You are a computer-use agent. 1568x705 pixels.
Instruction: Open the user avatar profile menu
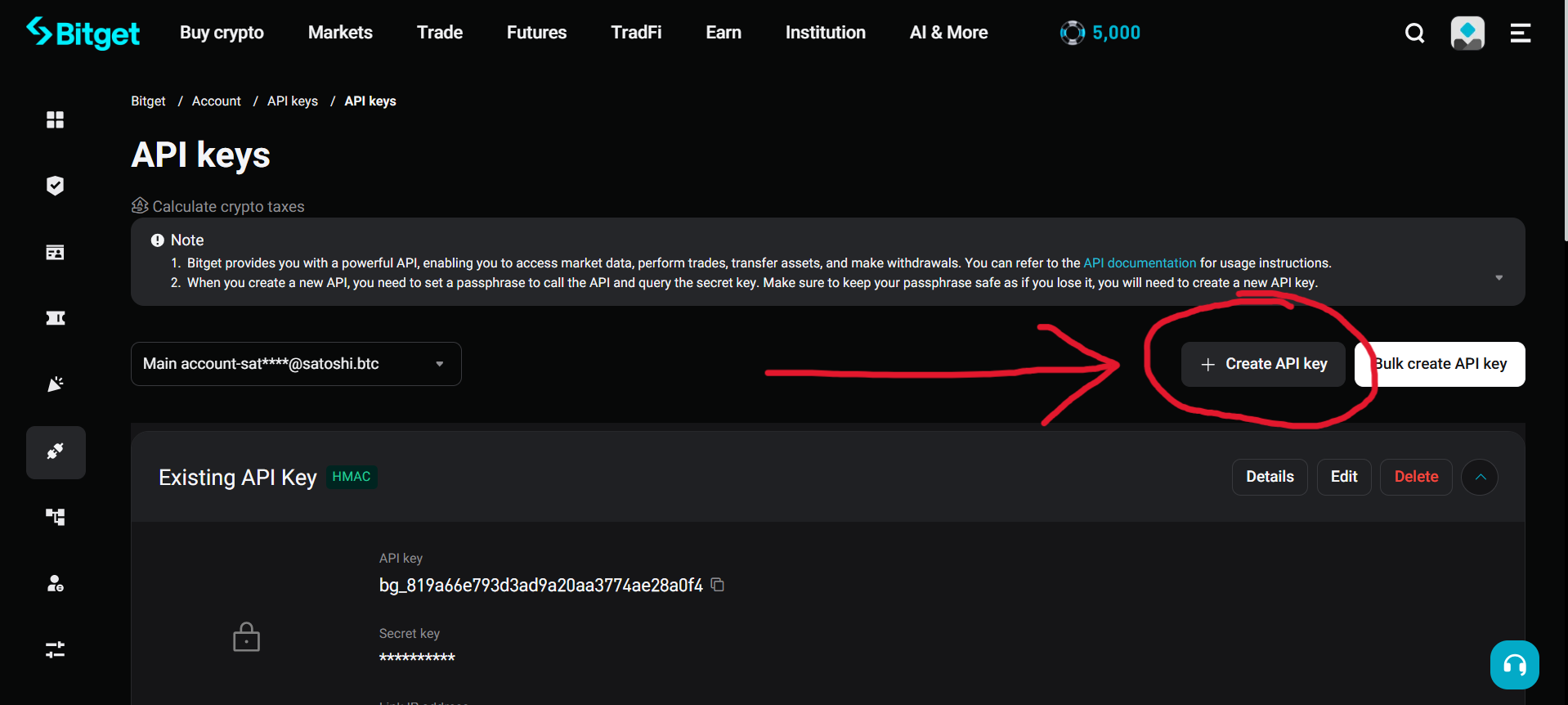coord(1467,33)
